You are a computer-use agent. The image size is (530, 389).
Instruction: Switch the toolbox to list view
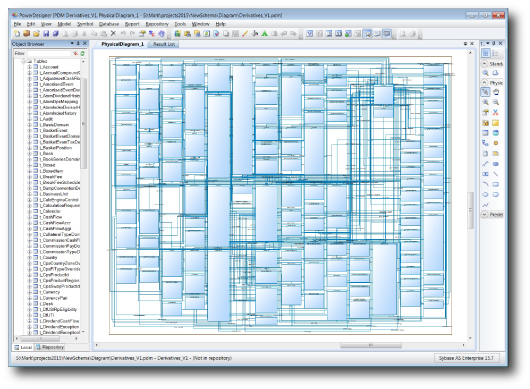[x=496, y=53]
